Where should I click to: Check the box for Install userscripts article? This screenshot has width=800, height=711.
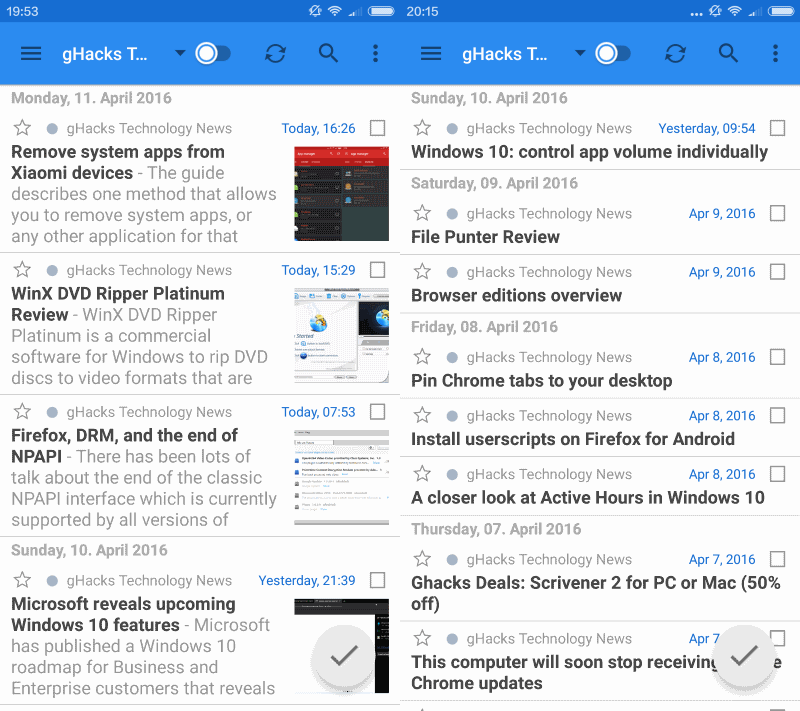778,416
